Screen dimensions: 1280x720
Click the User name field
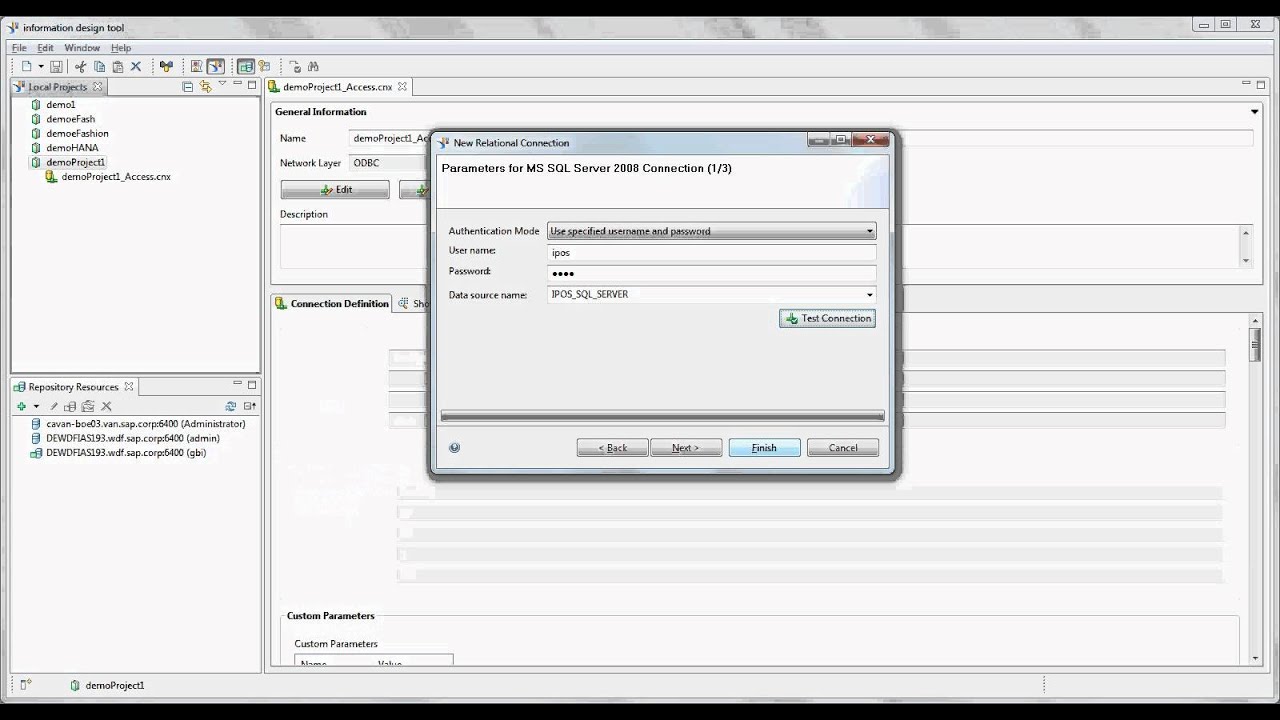point(712,253)
